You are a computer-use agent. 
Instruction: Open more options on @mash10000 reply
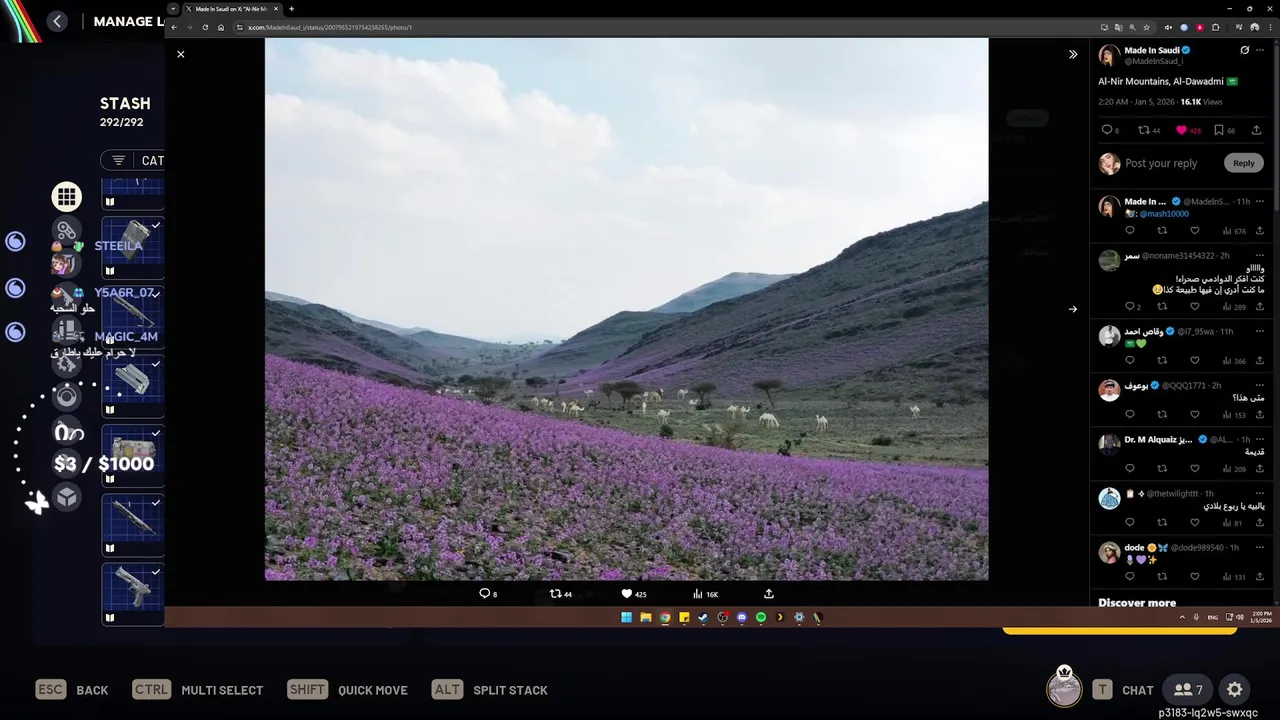click(1260, 201)
